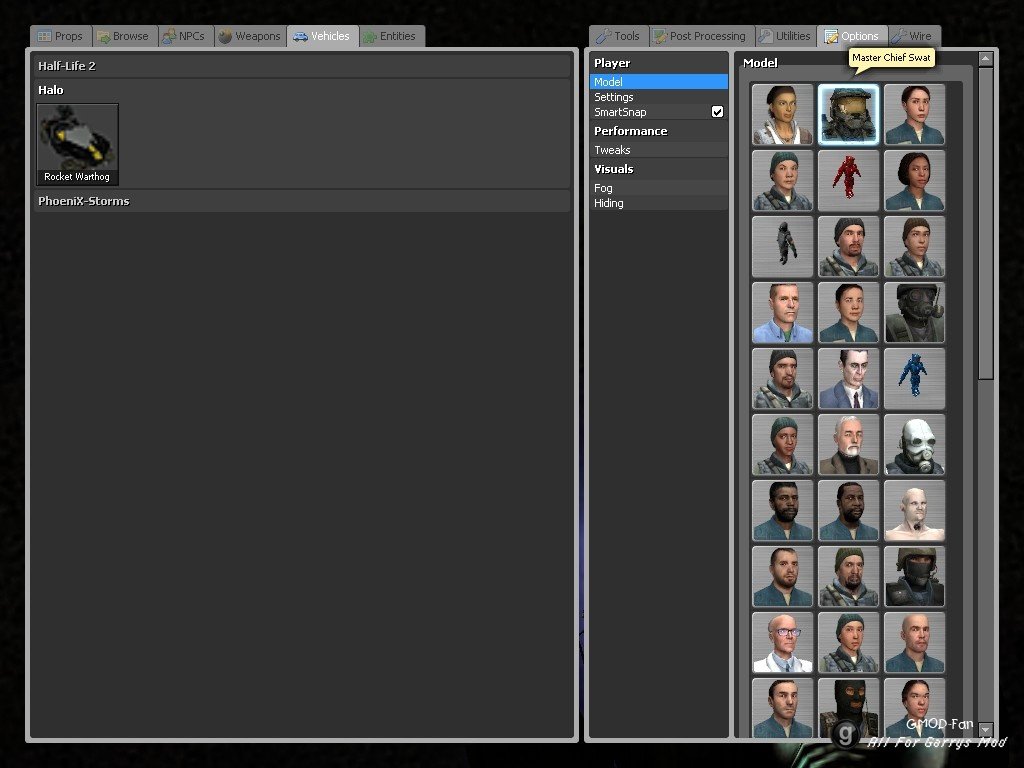Choose Barney in the blue shirt
The height and width of the screenshot is (768, 1024).
(x=782, y=312)
